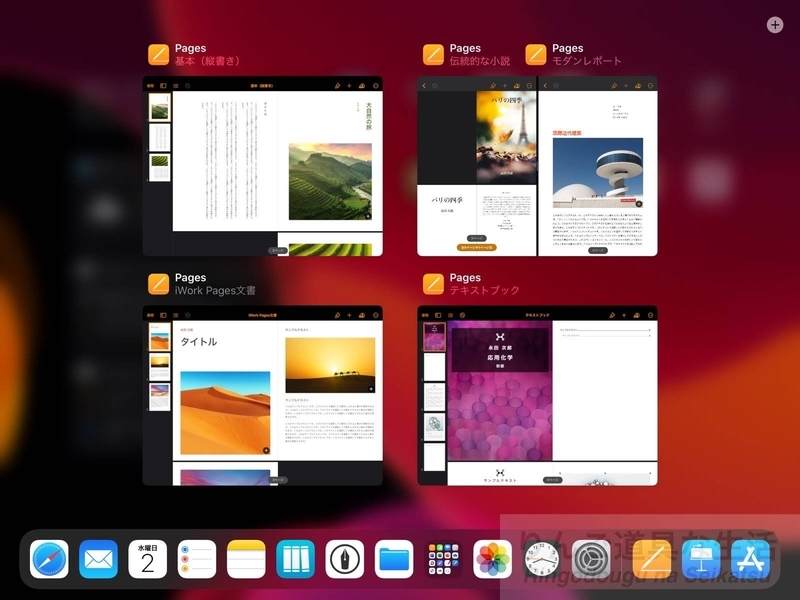800x600 pixels.
Task: Select the テキストブック title label
Action: (485, 291)
